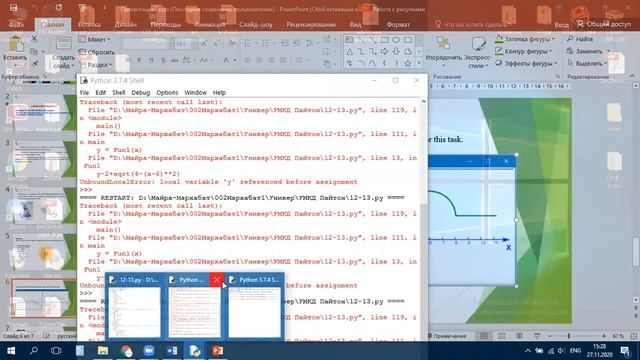
Task: Switch to PowerPoint Вид ribbon tab
Action: click(356, 24)
